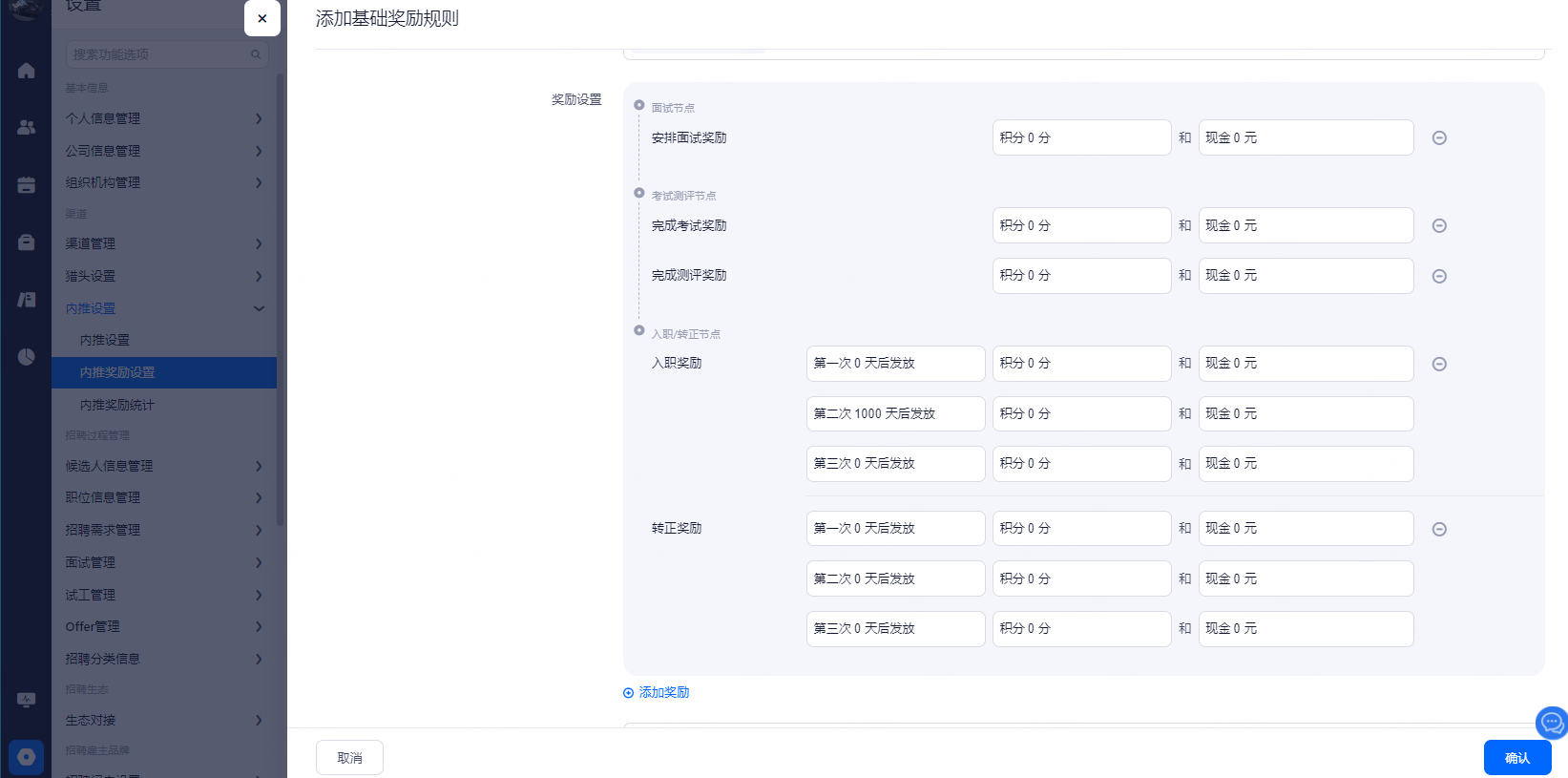The image size is (1568, 778).
Task: Open the home icon in left rail
Action: point(26,71)
